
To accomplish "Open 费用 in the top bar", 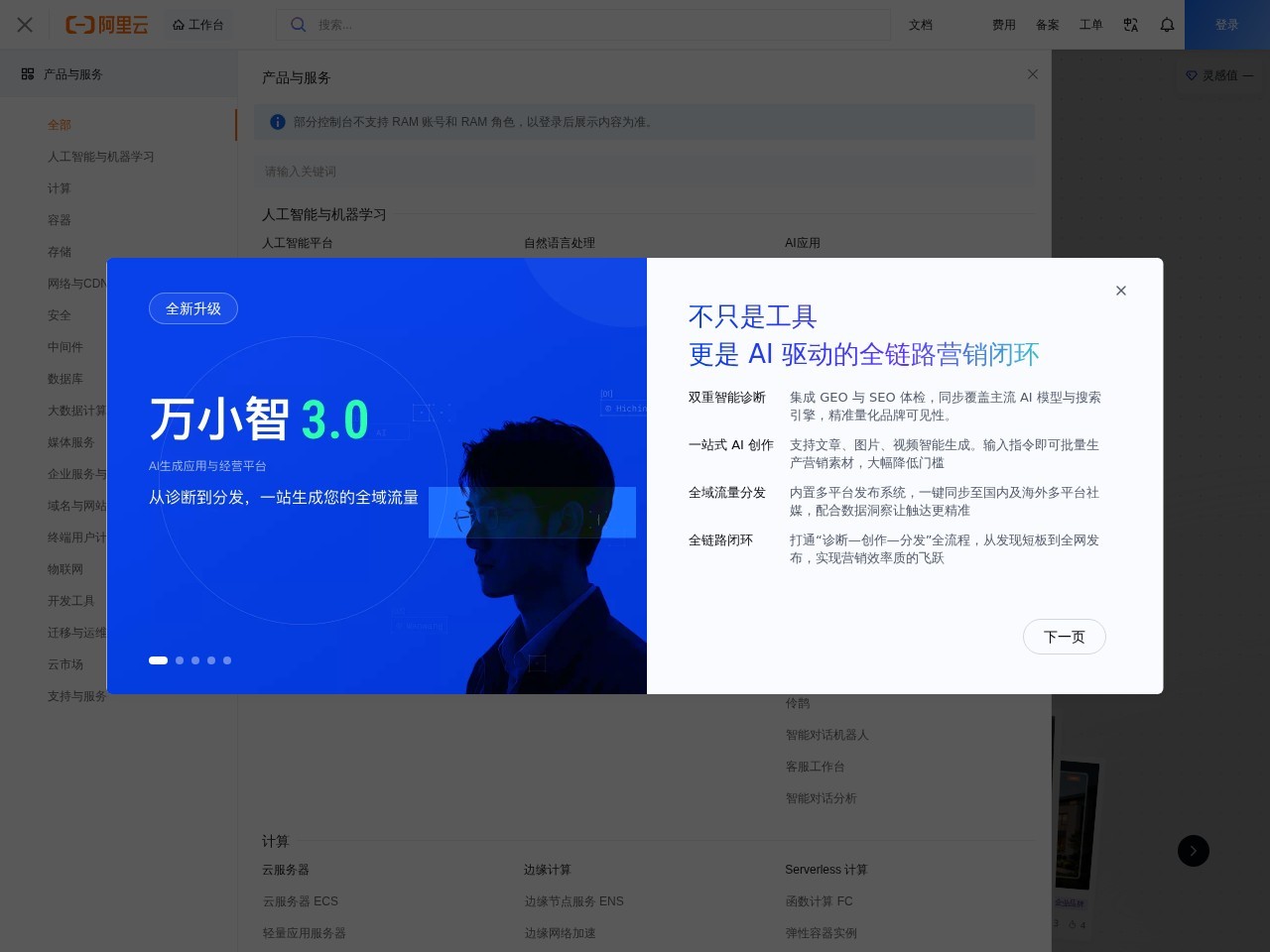I will click(x=1004, y=25).
